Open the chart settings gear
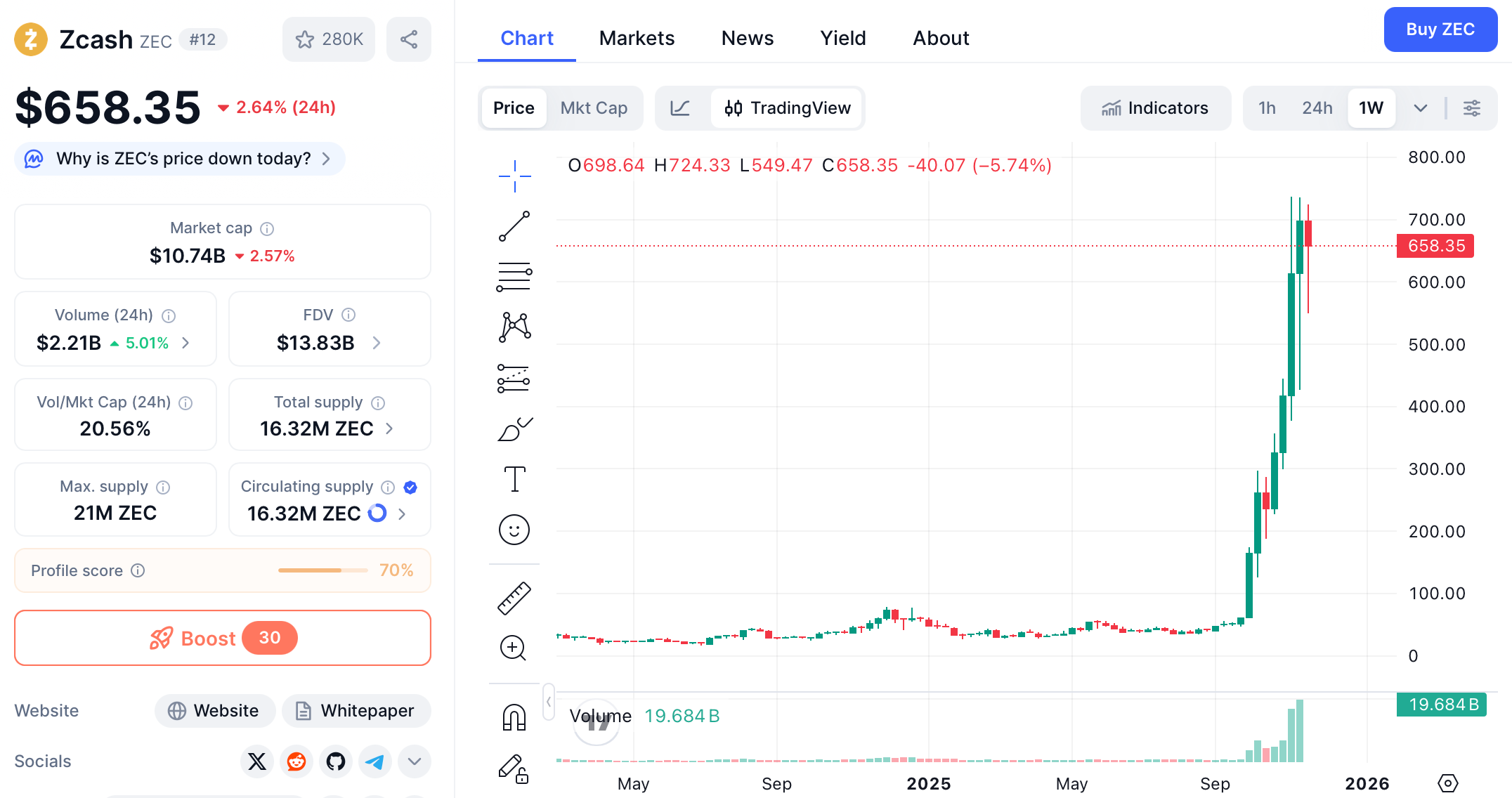 1472,108
